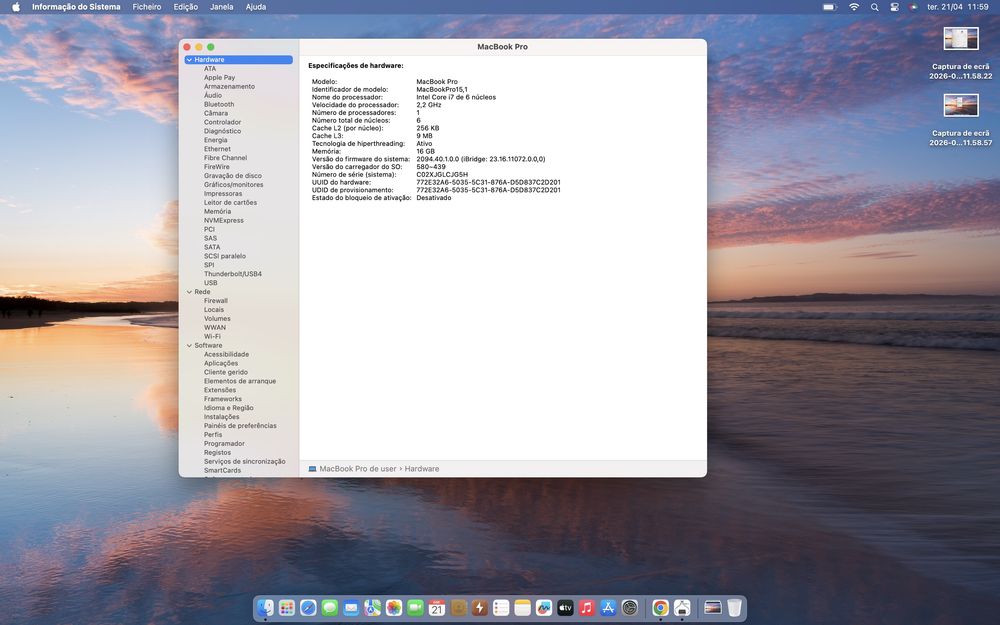Open Freeform app in the Dock
The image size is (1000, 625).
[544, 608]
